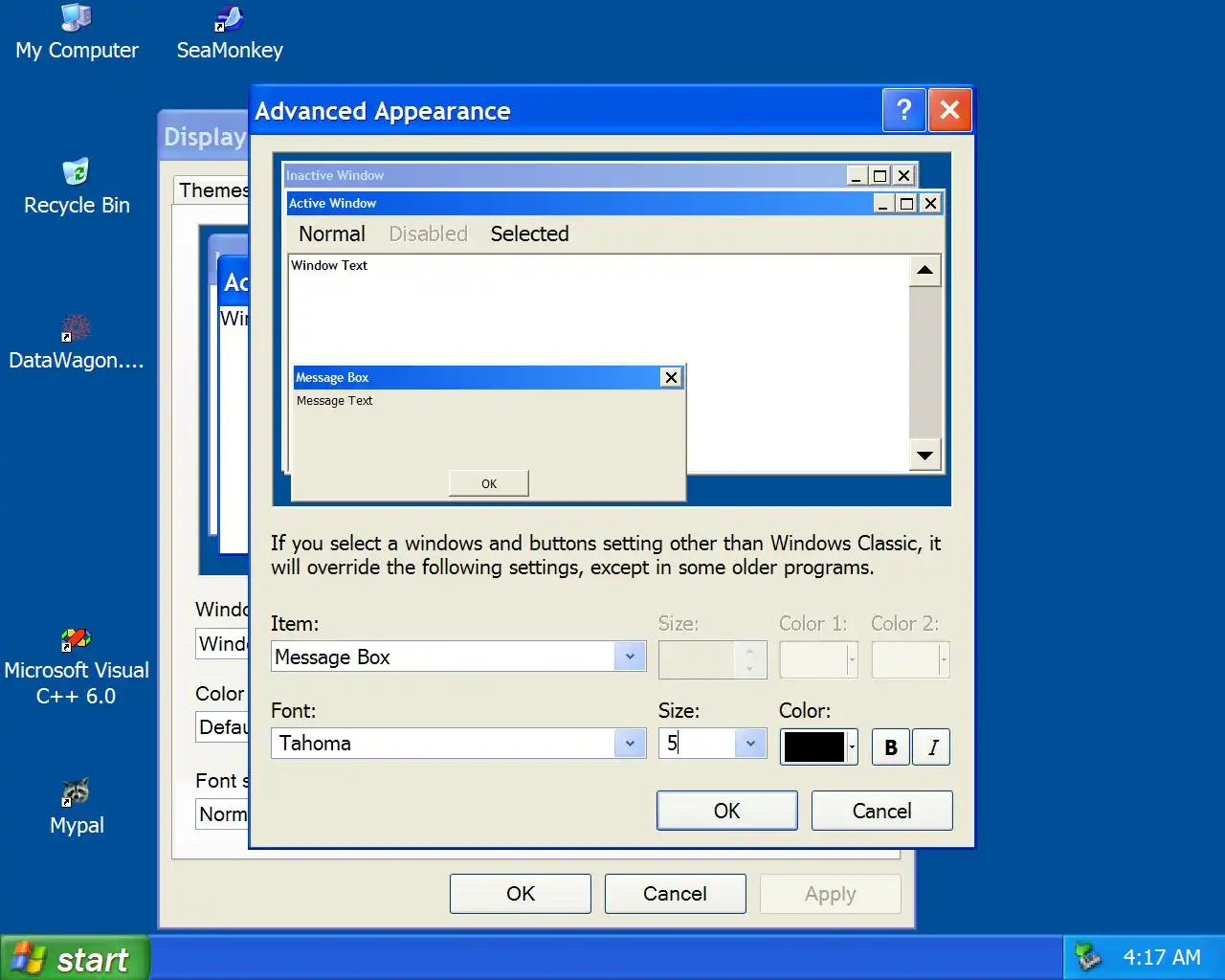Open the DataWagon desktop shortcut
This screenshot has width=1225, height=980.
pos(77,343)
